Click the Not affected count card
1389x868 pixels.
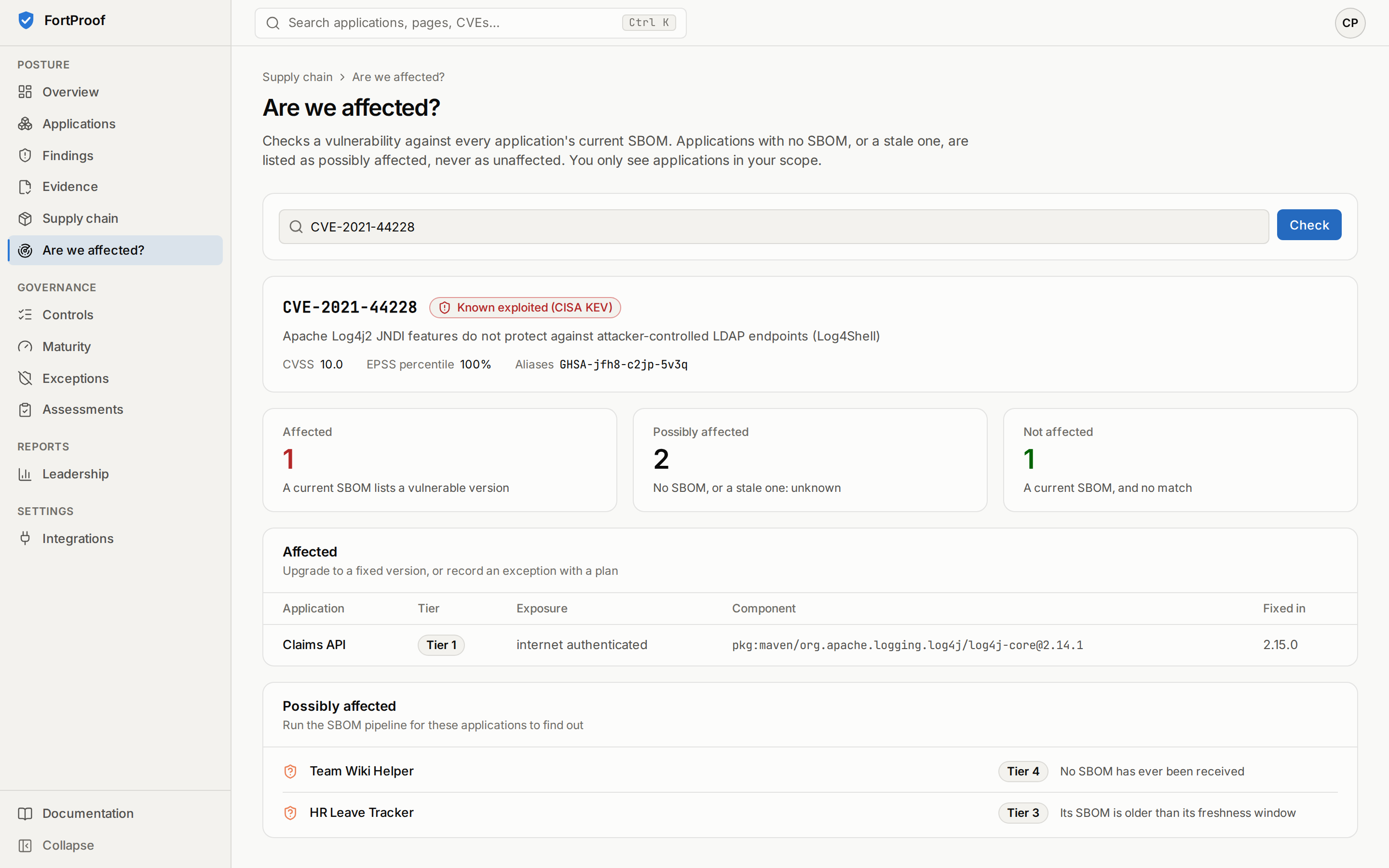coord(1180,460)
